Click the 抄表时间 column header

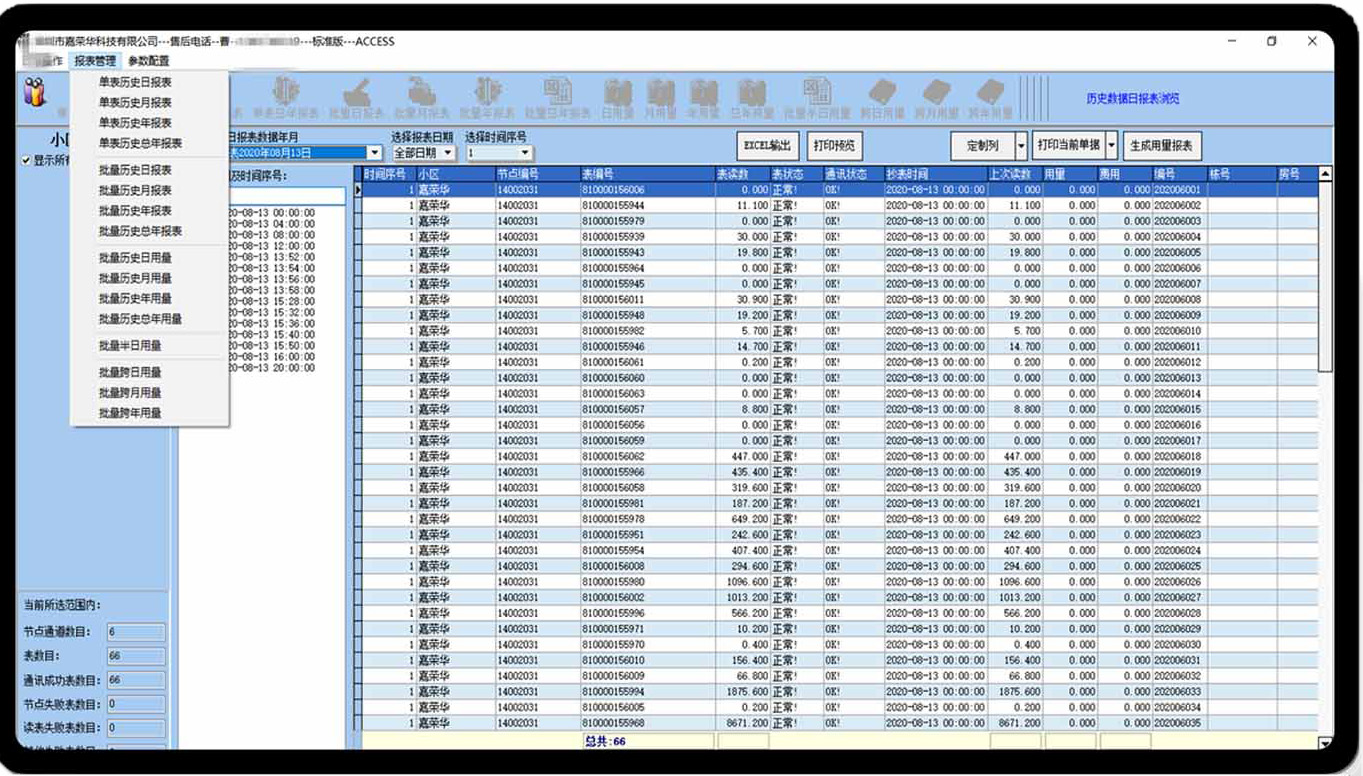tap(935, 174)
